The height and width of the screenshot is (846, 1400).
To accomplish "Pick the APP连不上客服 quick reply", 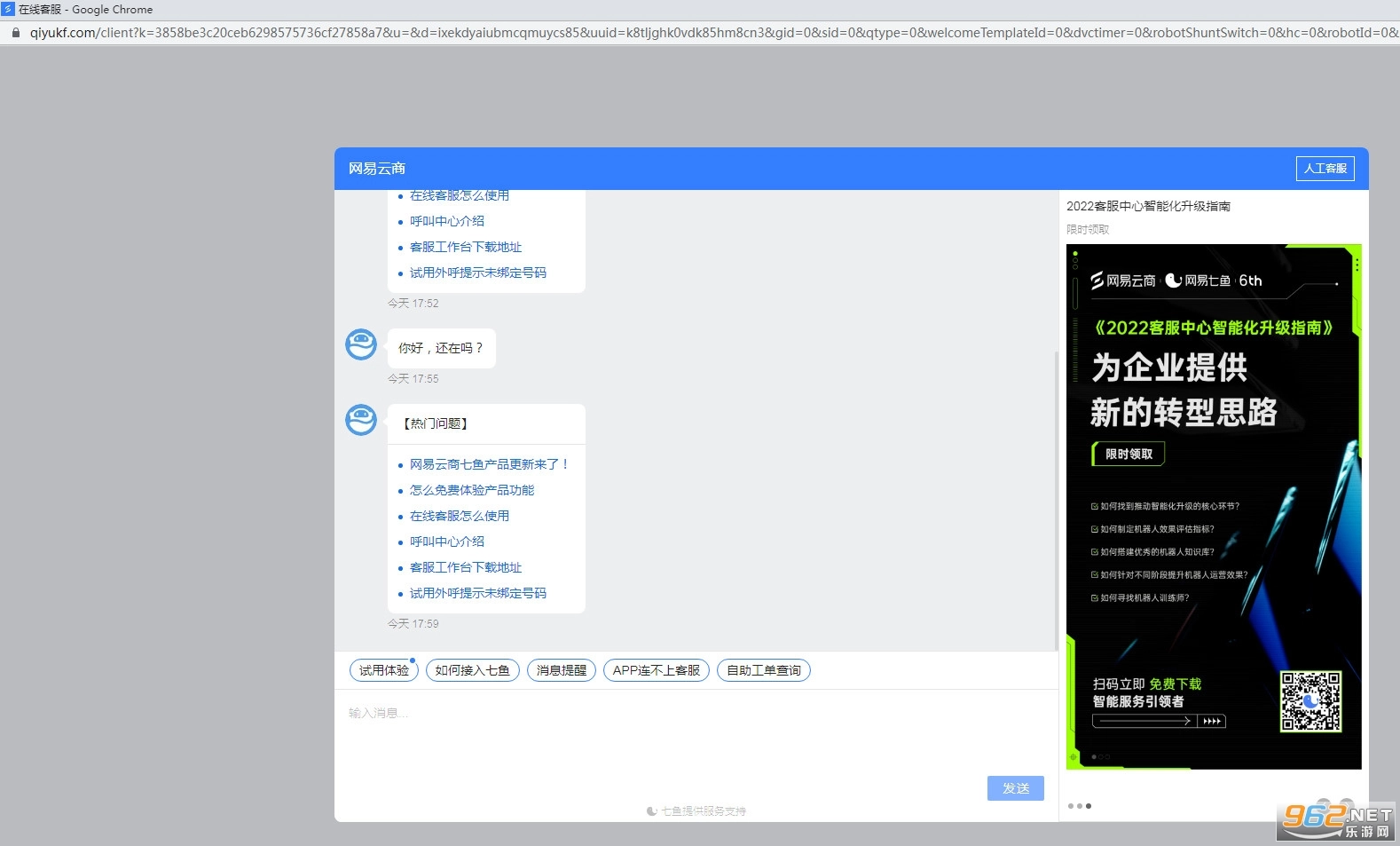I will point(656,671).
